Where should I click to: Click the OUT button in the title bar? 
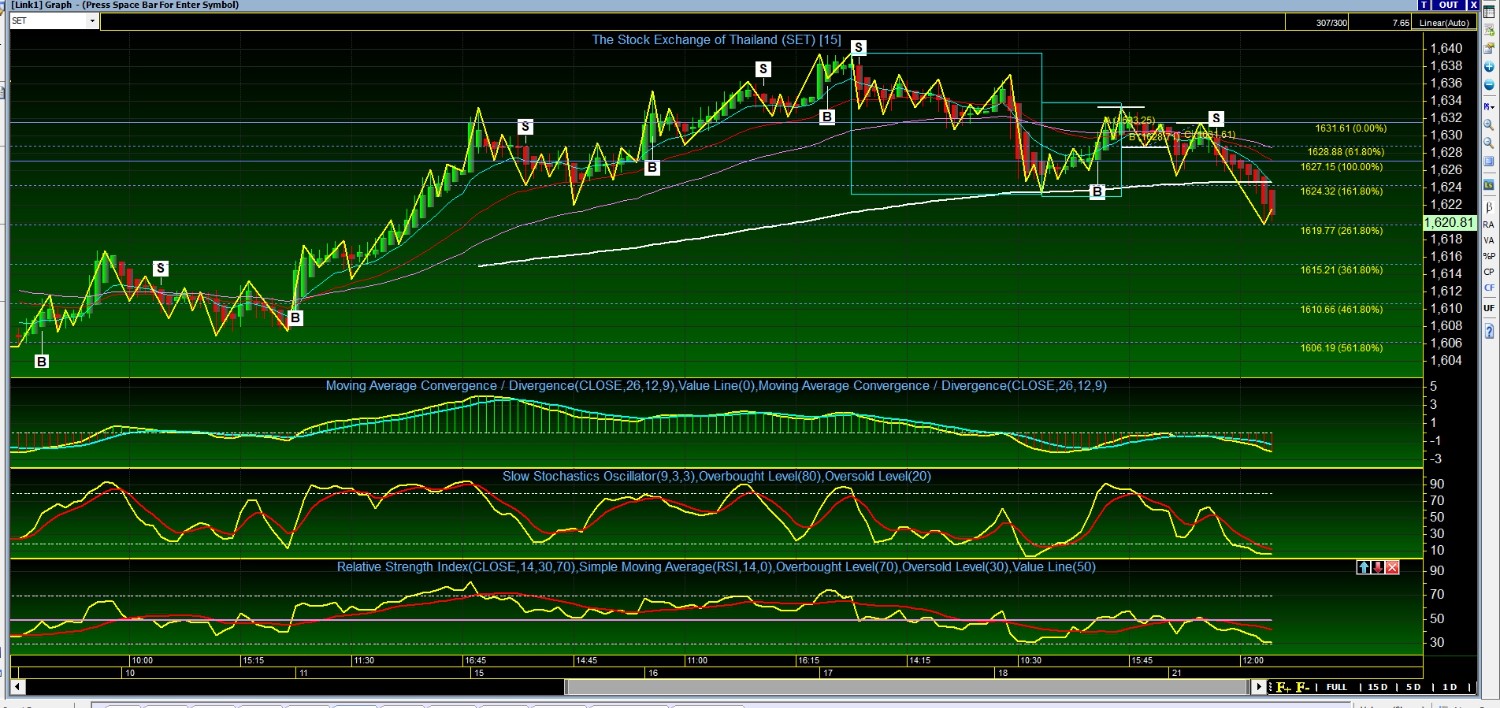coord(1448,5)
